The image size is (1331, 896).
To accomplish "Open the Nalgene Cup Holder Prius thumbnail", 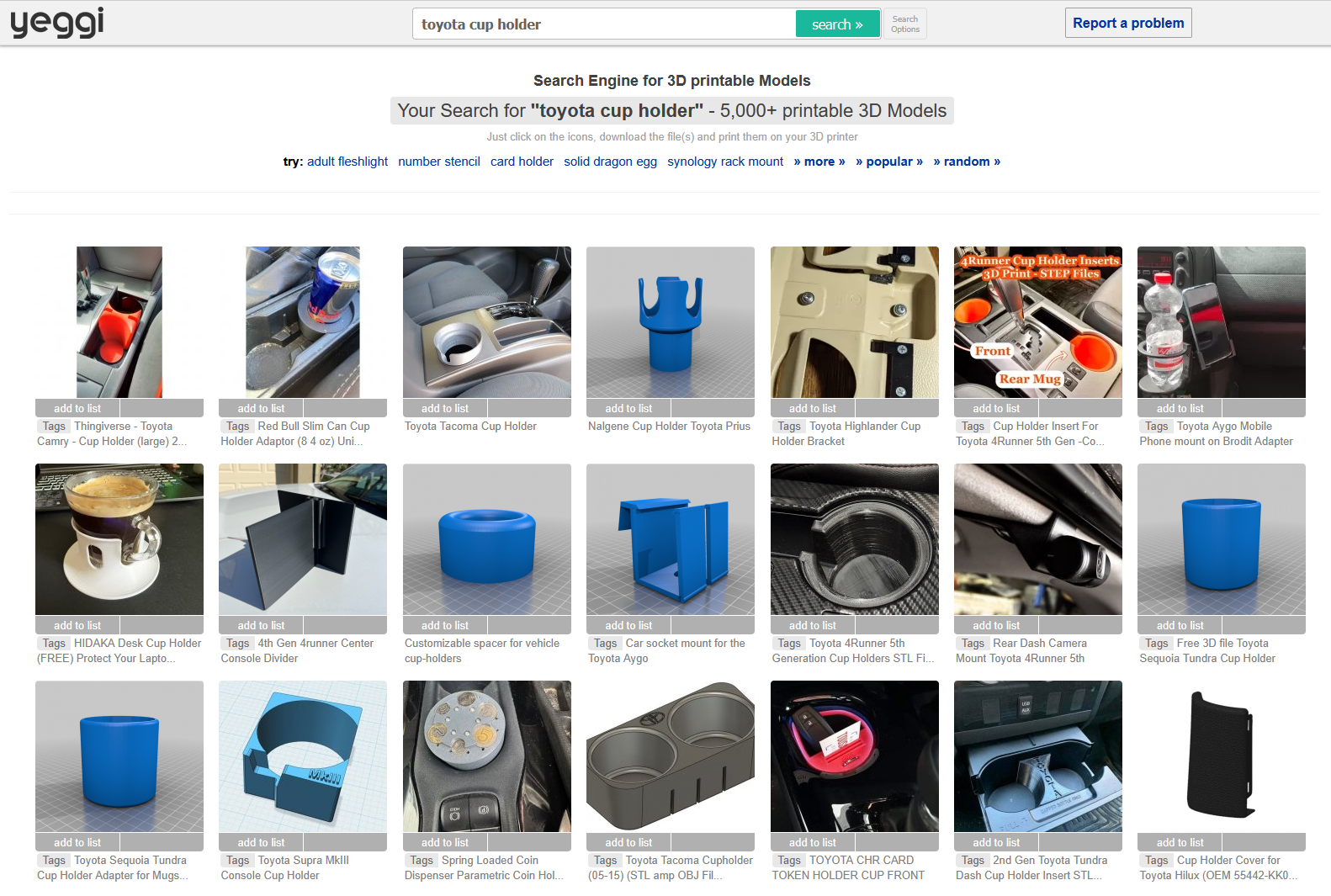I will (671, 322).
